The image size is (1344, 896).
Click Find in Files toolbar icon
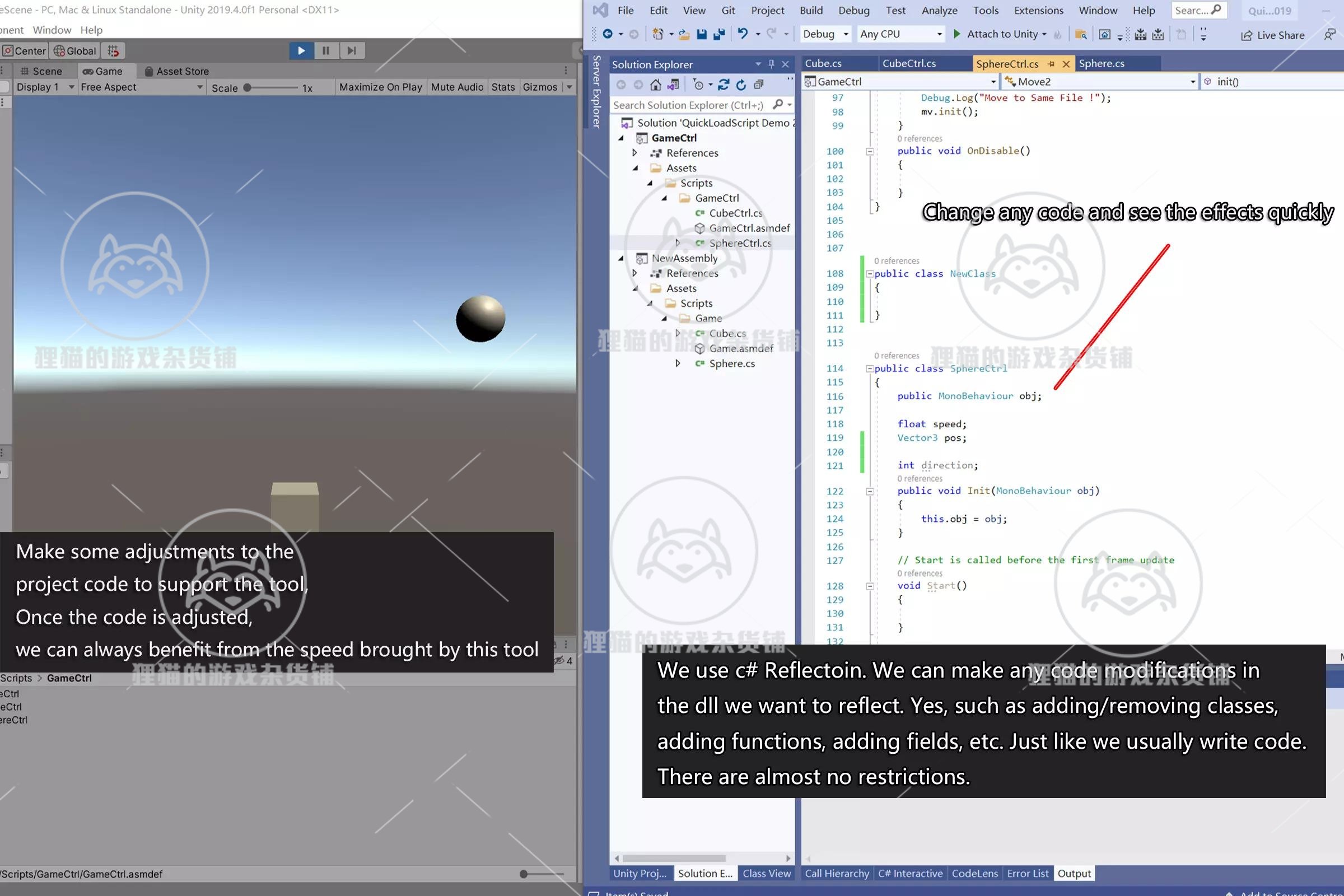(1081, 35)
